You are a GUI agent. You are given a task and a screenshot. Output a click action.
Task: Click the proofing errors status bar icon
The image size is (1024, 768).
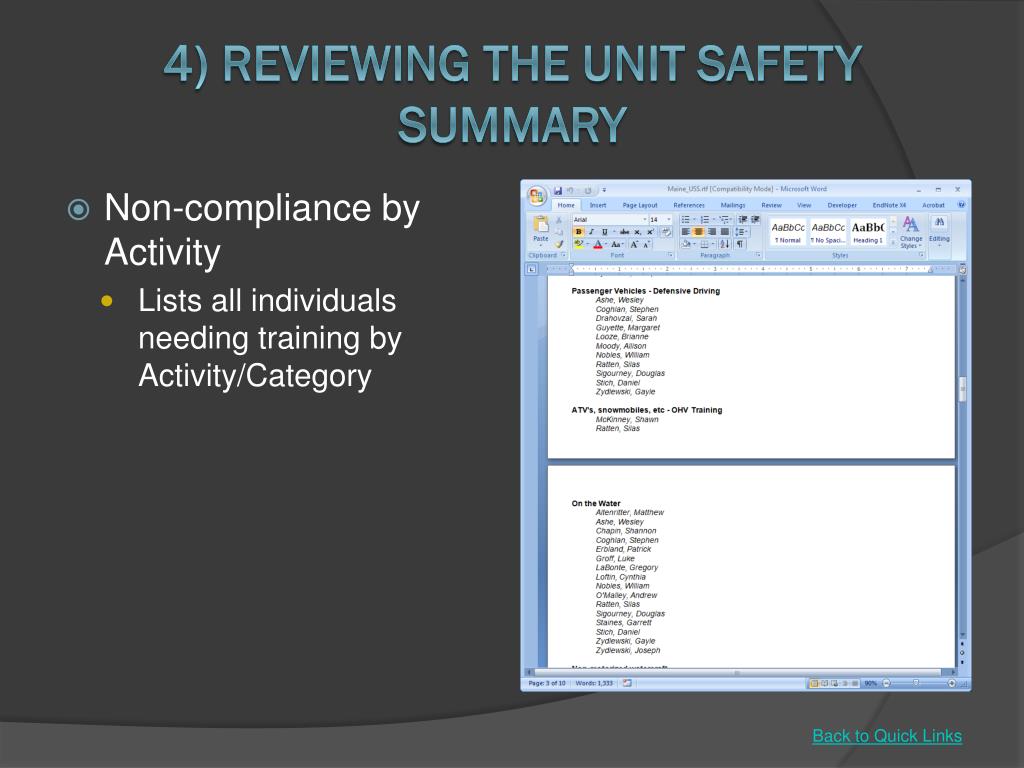[627, 683]
